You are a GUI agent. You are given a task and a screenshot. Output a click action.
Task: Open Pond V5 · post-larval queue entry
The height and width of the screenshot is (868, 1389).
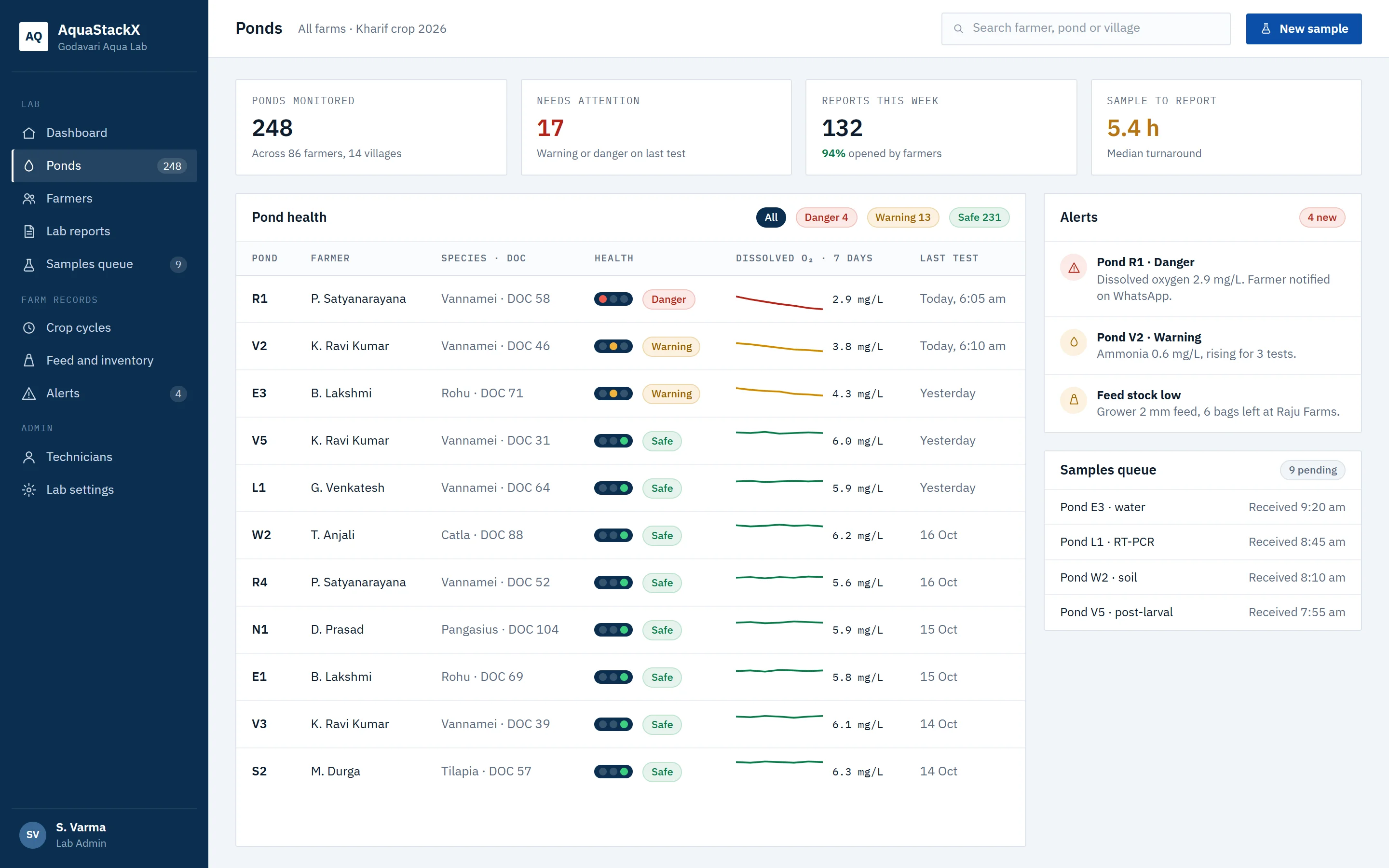click(x=1202, y=612)
